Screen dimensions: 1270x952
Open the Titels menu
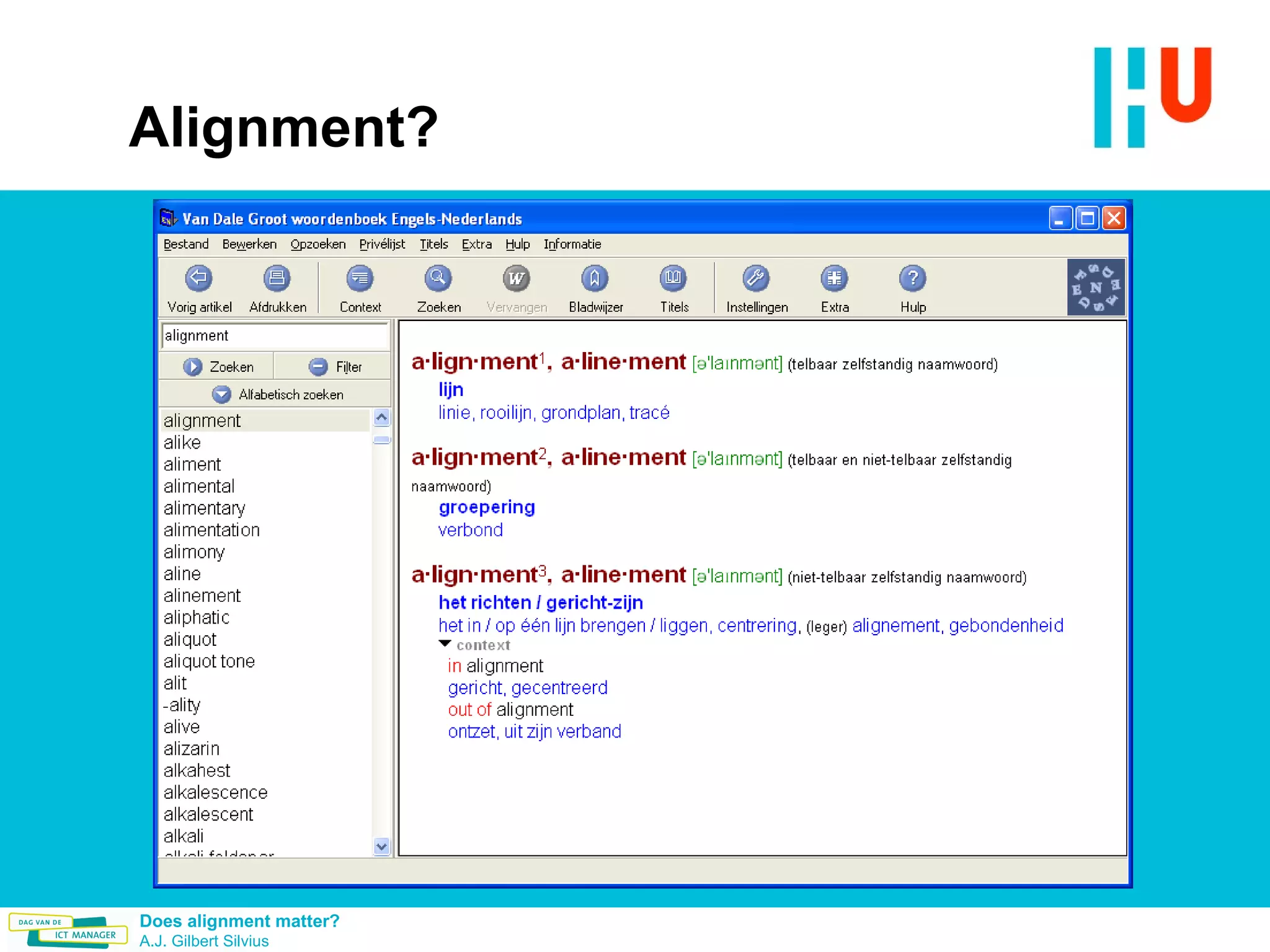click(433, 244)
